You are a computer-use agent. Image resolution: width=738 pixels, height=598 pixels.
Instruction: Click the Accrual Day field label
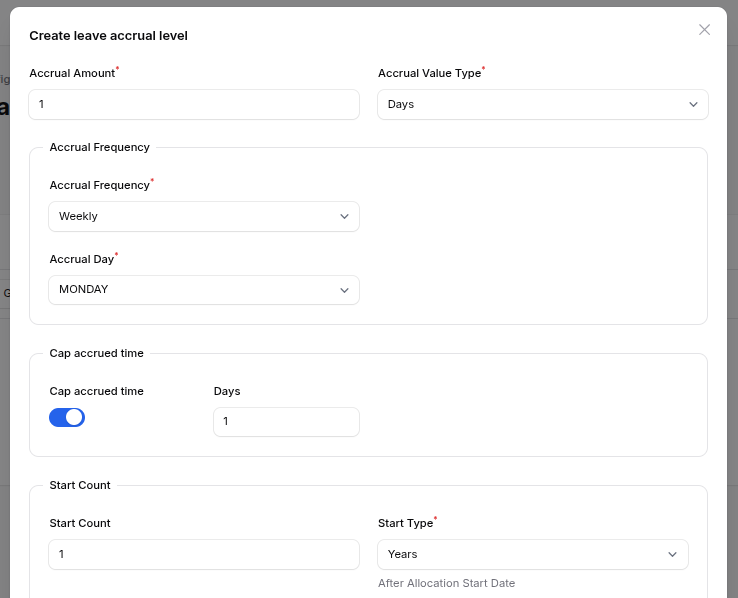(82, 259)
